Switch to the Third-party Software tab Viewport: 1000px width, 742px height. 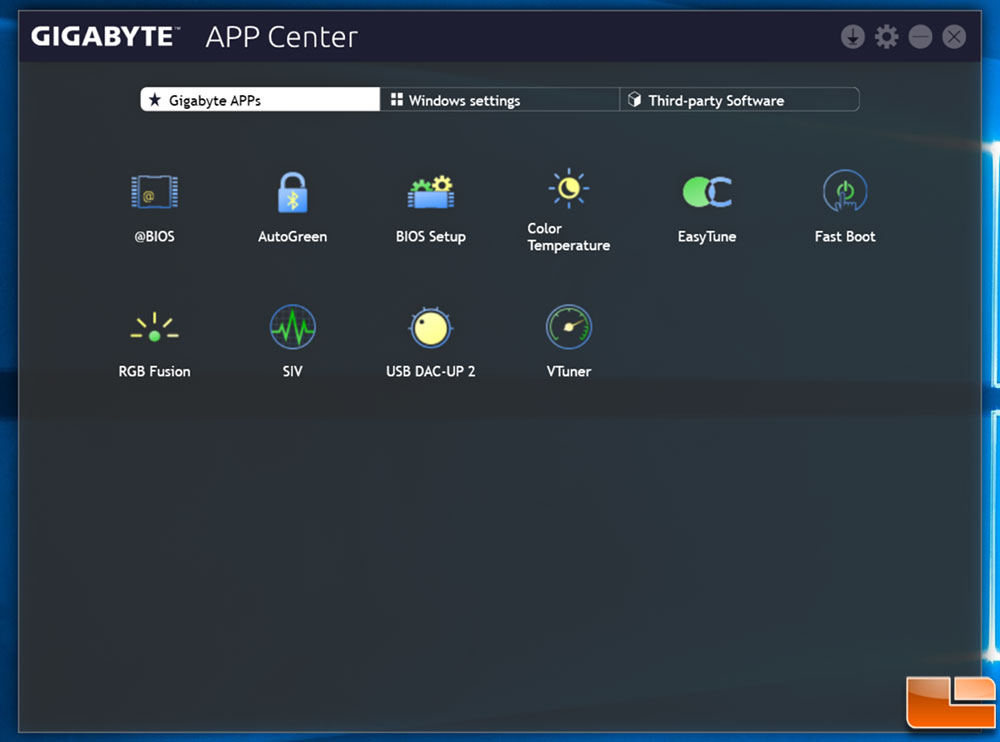pos(740,100)
